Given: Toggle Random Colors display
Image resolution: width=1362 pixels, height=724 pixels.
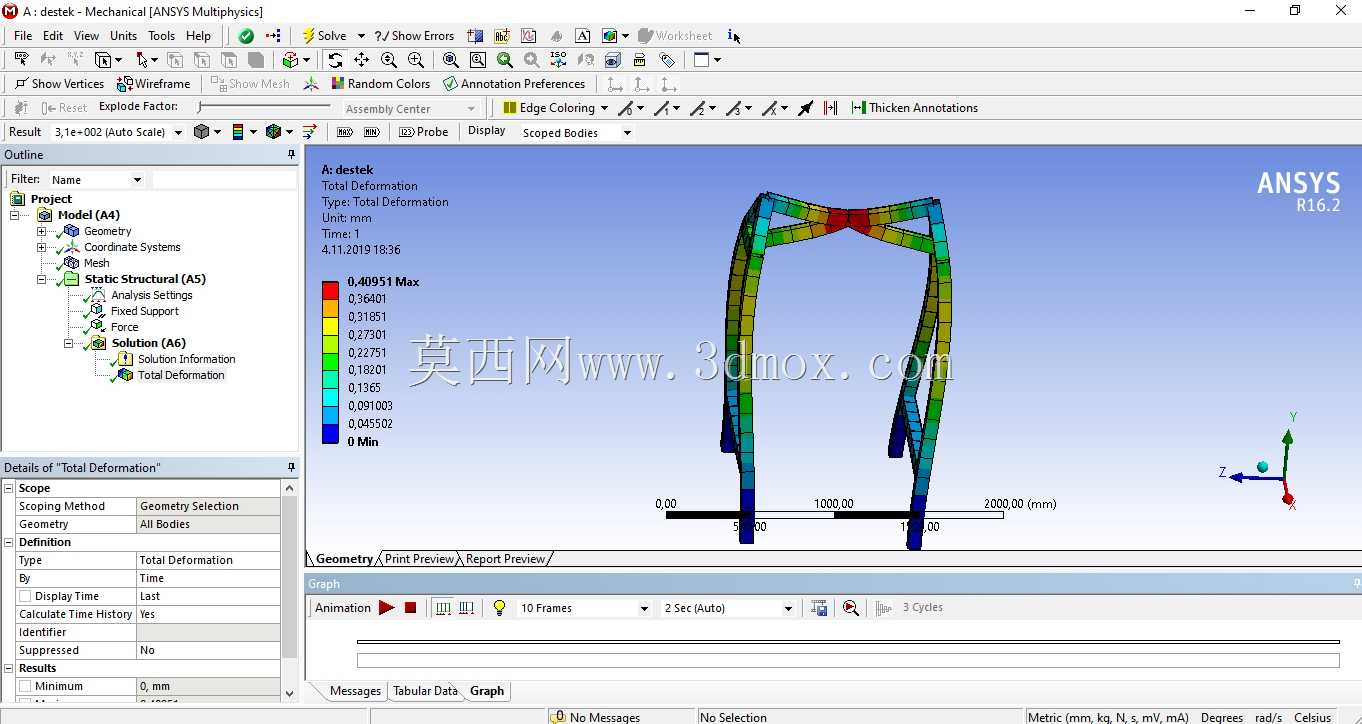Looking at the screenshot, I should (380, 84).
